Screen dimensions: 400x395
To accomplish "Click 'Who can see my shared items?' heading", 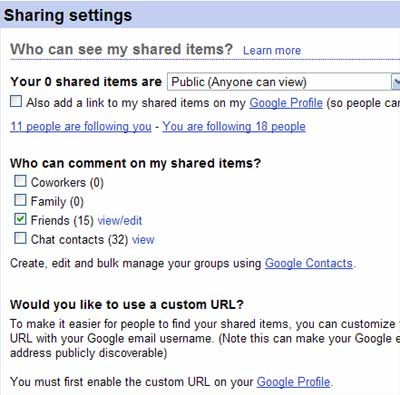I will [x=121, y=49].
